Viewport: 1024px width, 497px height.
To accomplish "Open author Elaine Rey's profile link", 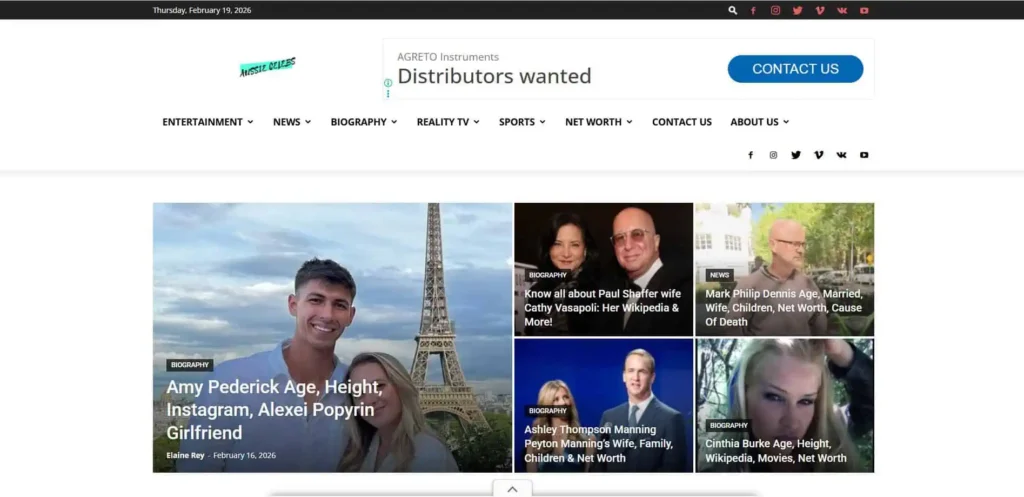I will click(185, 455).
